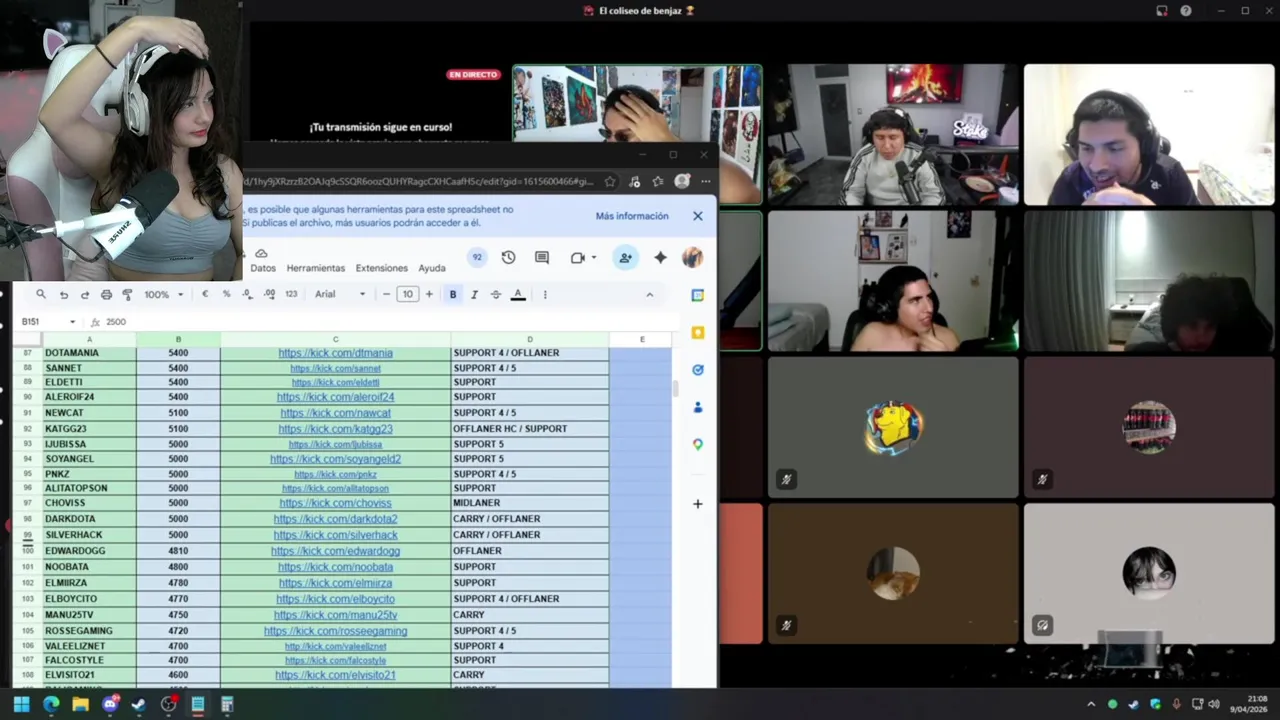
Task: Open the 123 number format menu
Action: tap(291, 294)
